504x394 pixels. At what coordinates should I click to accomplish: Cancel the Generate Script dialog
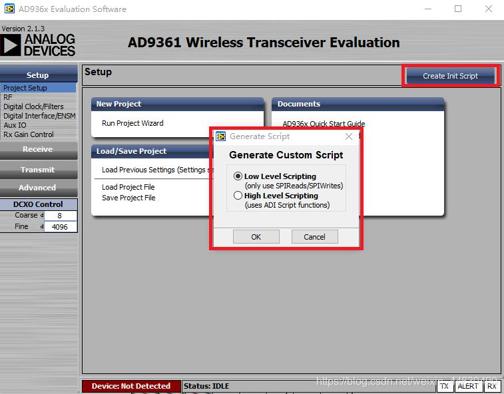pyautogui.click(x=314, y=237)
